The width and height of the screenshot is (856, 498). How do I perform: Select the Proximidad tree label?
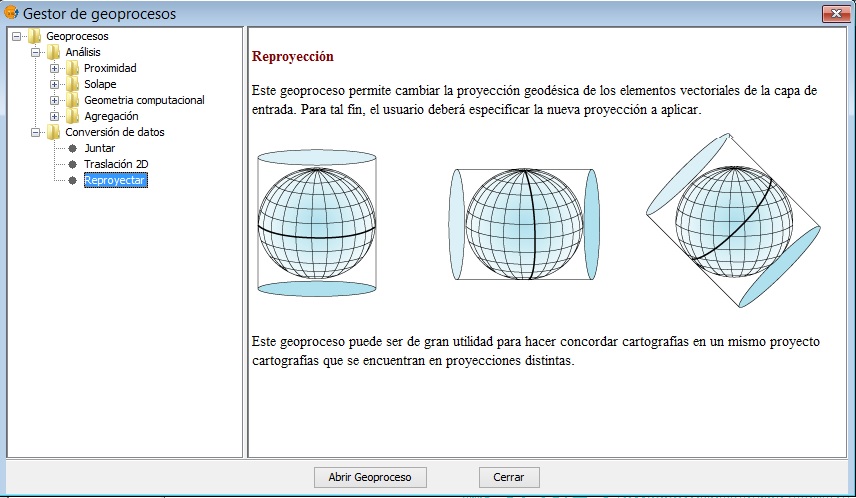point(110,68)
